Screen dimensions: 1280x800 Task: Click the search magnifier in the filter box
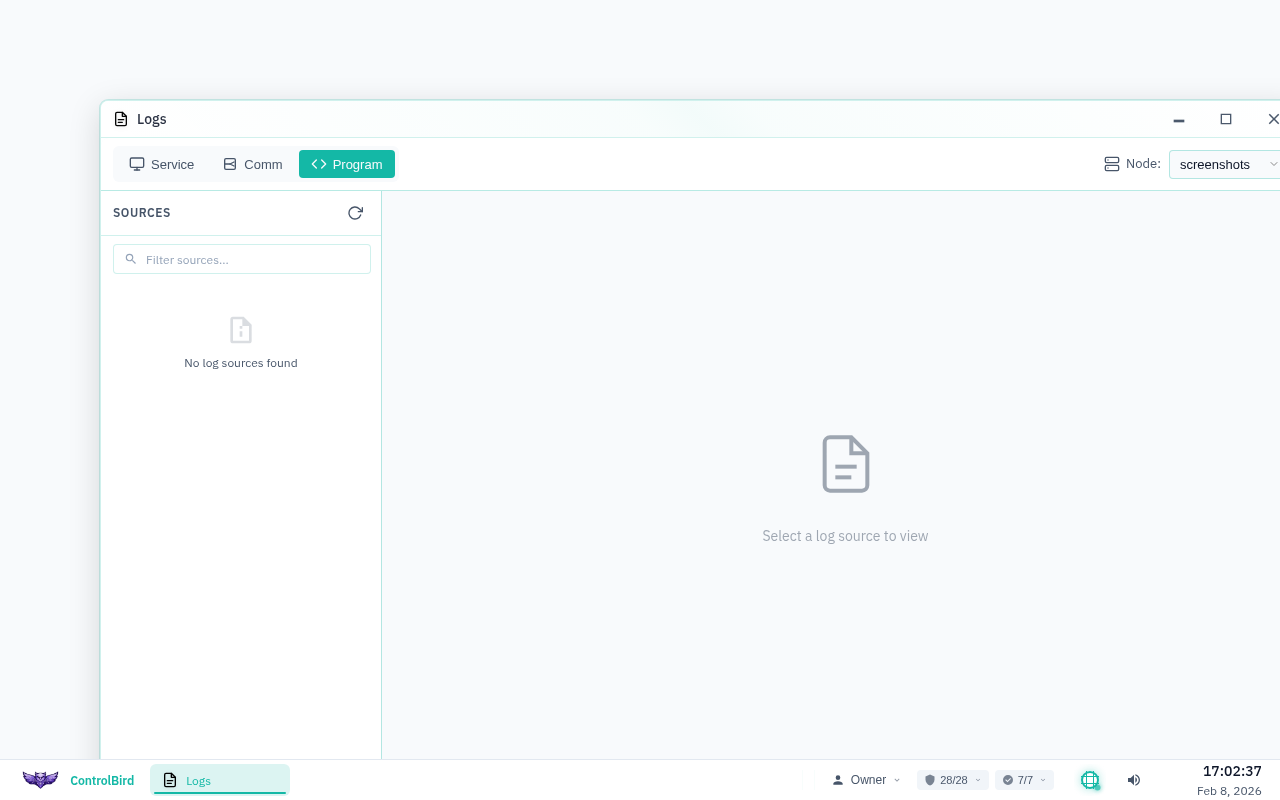coord(131,259)
